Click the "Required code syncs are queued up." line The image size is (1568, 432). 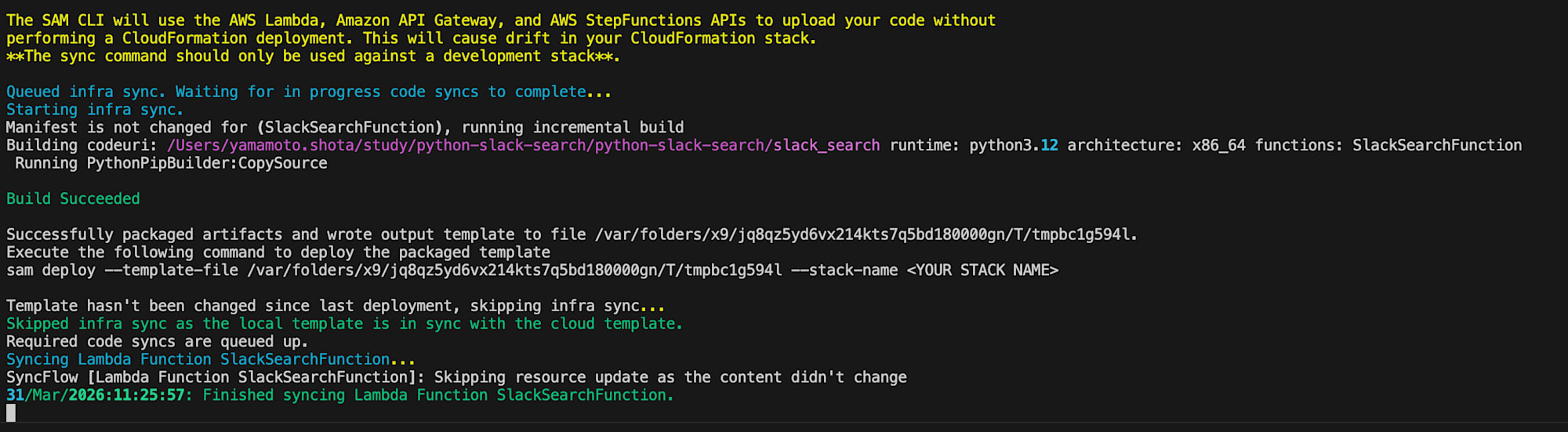157,342
